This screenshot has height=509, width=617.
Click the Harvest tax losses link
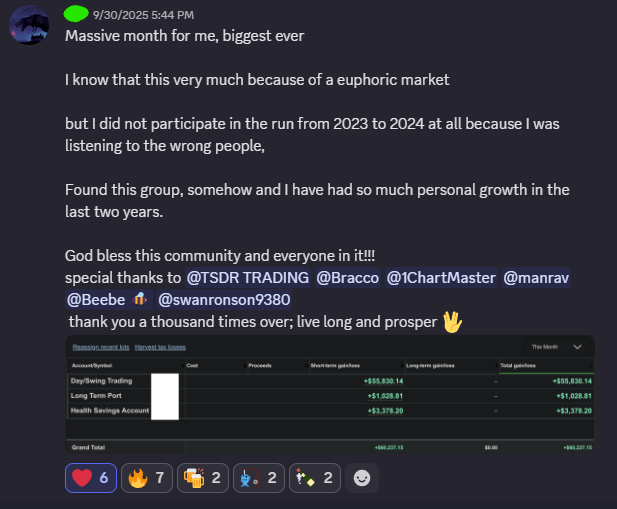point(160,347)
